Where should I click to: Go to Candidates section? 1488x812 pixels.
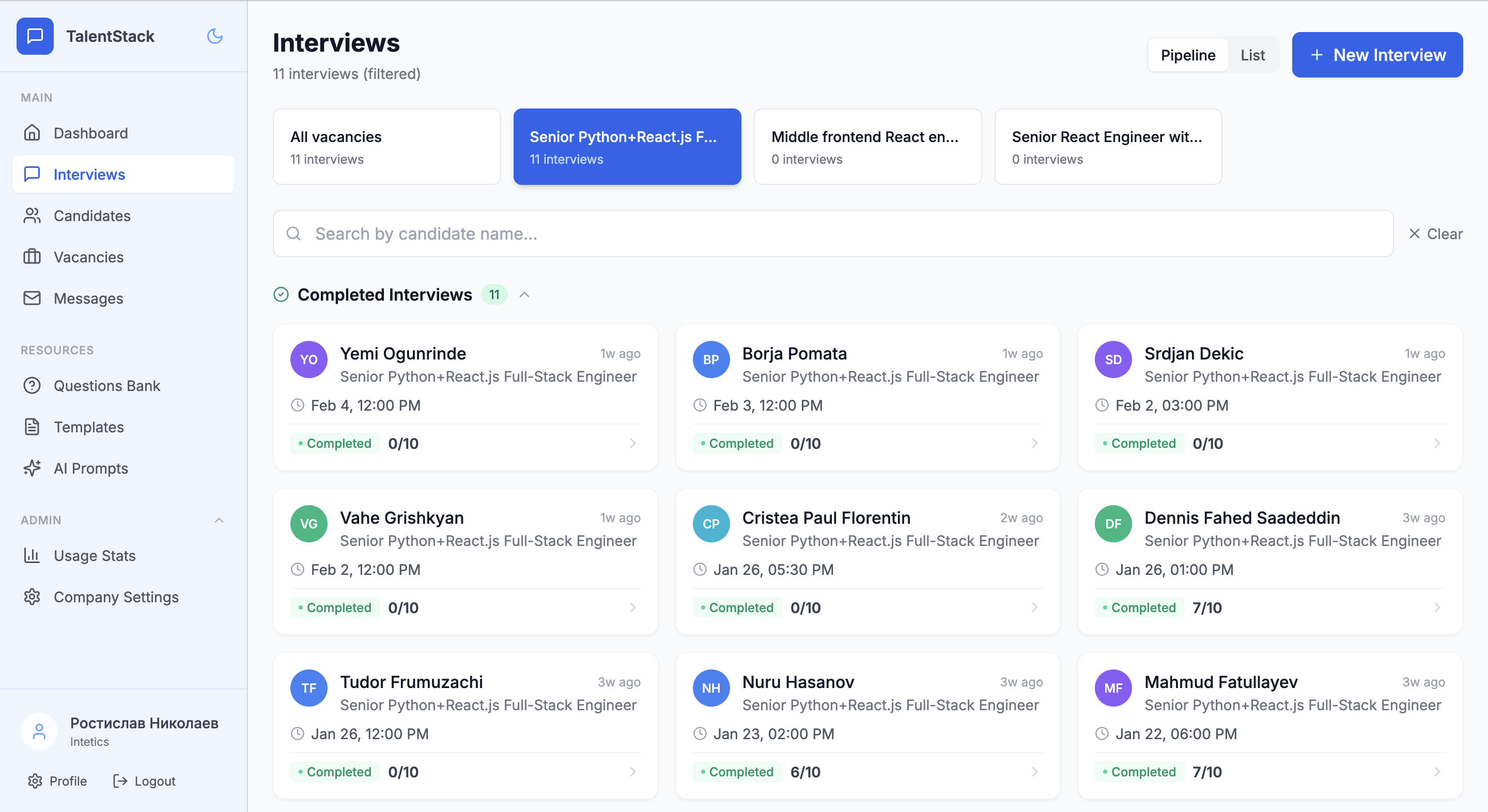[x=92, y=215]
